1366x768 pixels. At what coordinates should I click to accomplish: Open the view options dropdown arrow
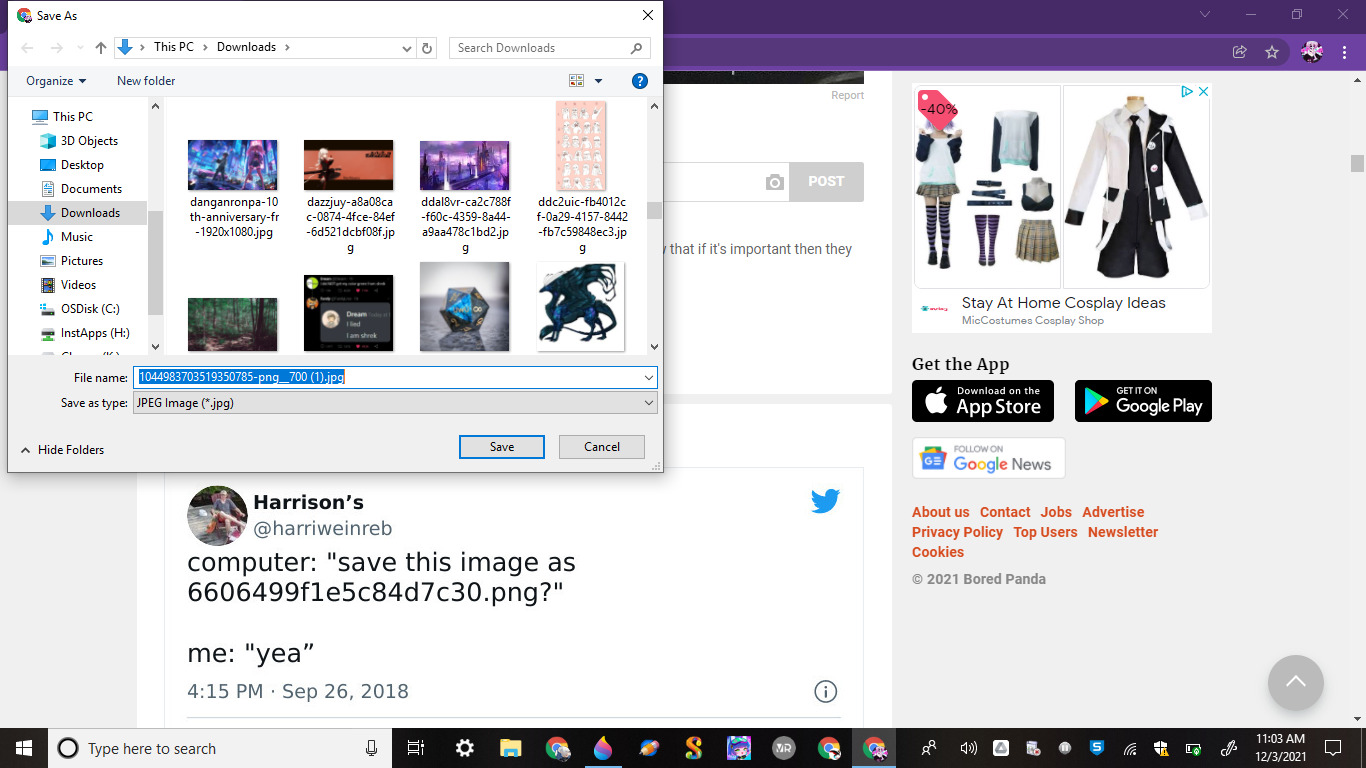point(599,81)
